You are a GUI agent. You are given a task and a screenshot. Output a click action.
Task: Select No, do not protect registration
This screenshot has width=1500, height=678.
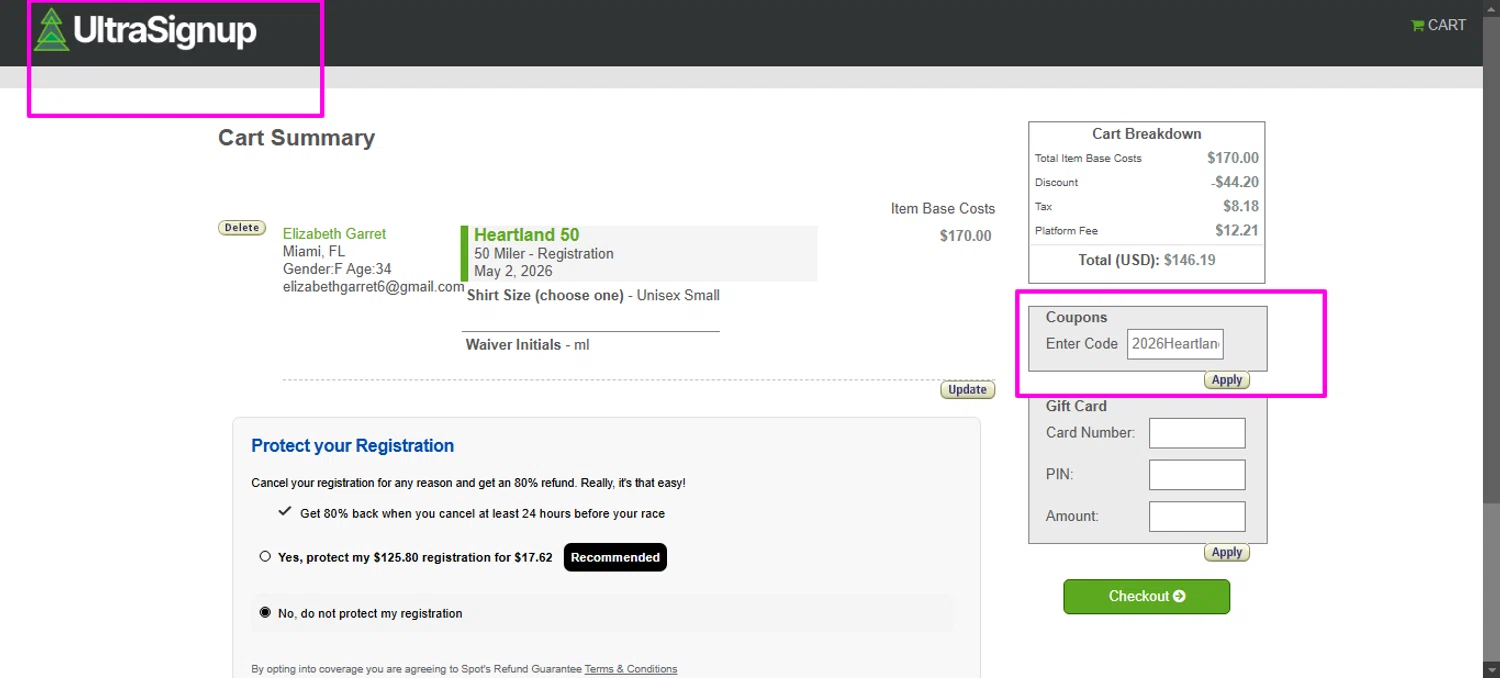pos(265,612)
